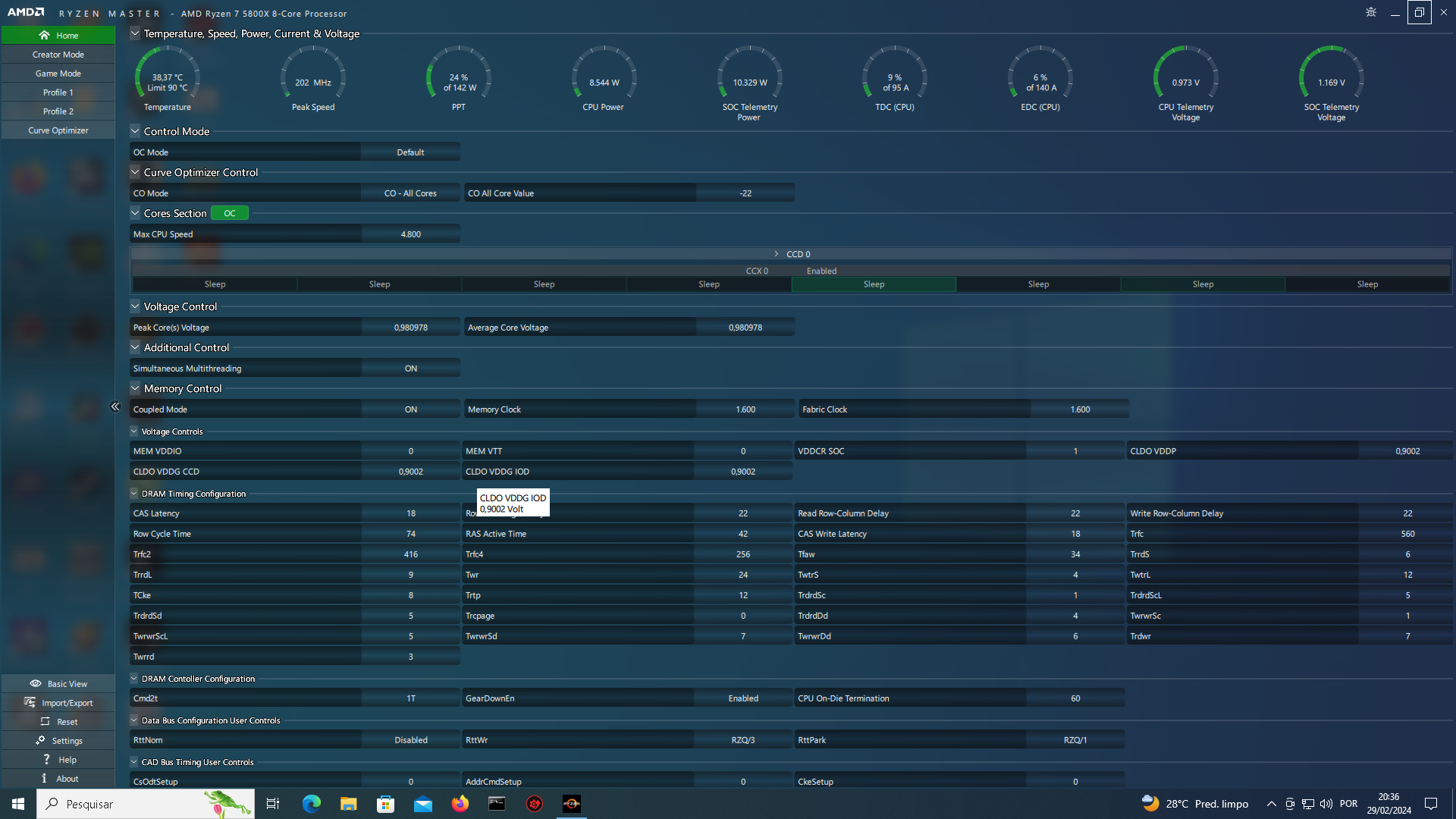
Task: Open Profile 1
Action: 58,93
